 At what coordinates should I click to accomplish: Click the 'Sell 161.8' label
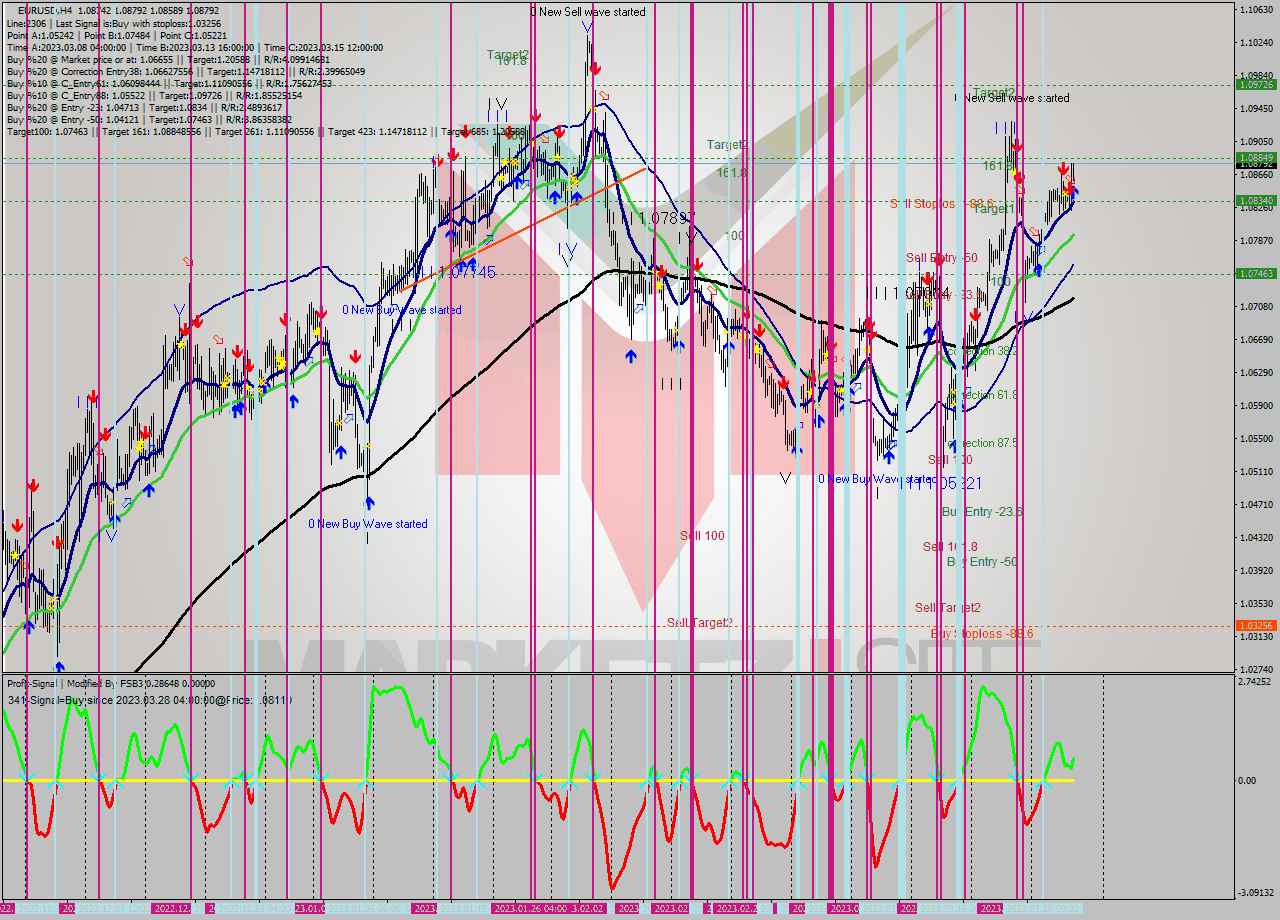click(x=950, y=547)
